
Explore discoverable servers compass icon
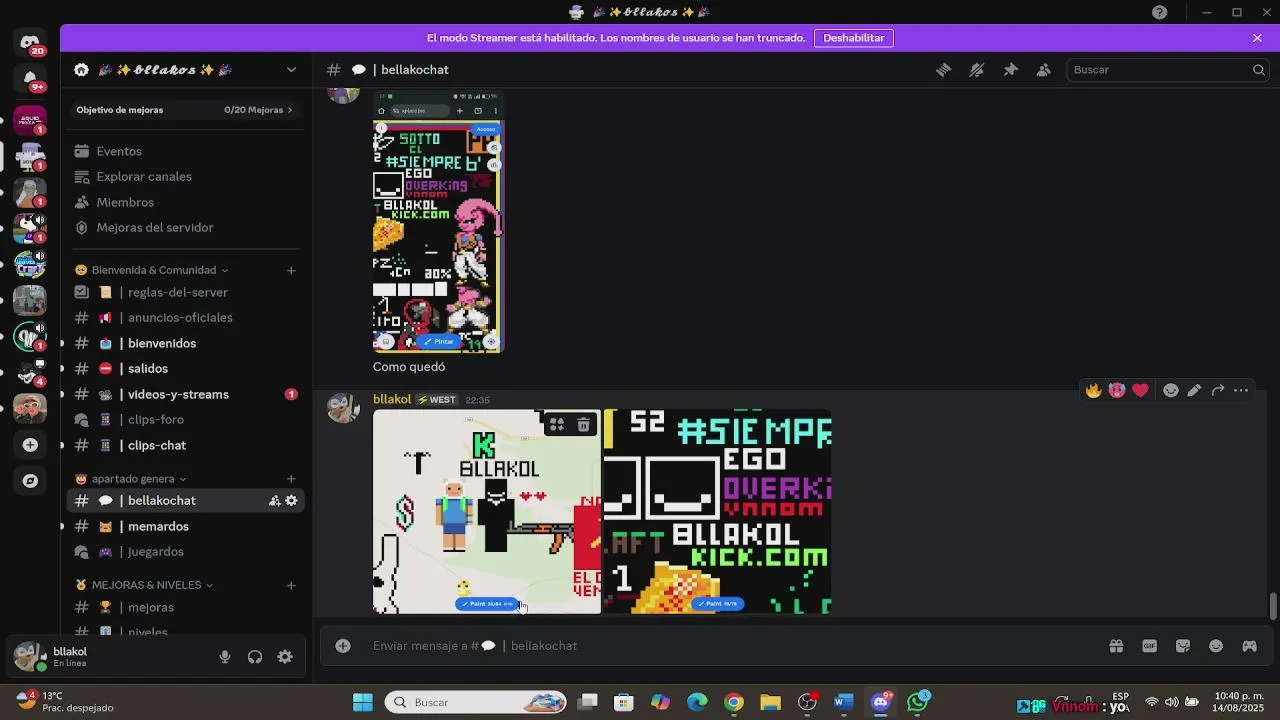pos(30,481)
